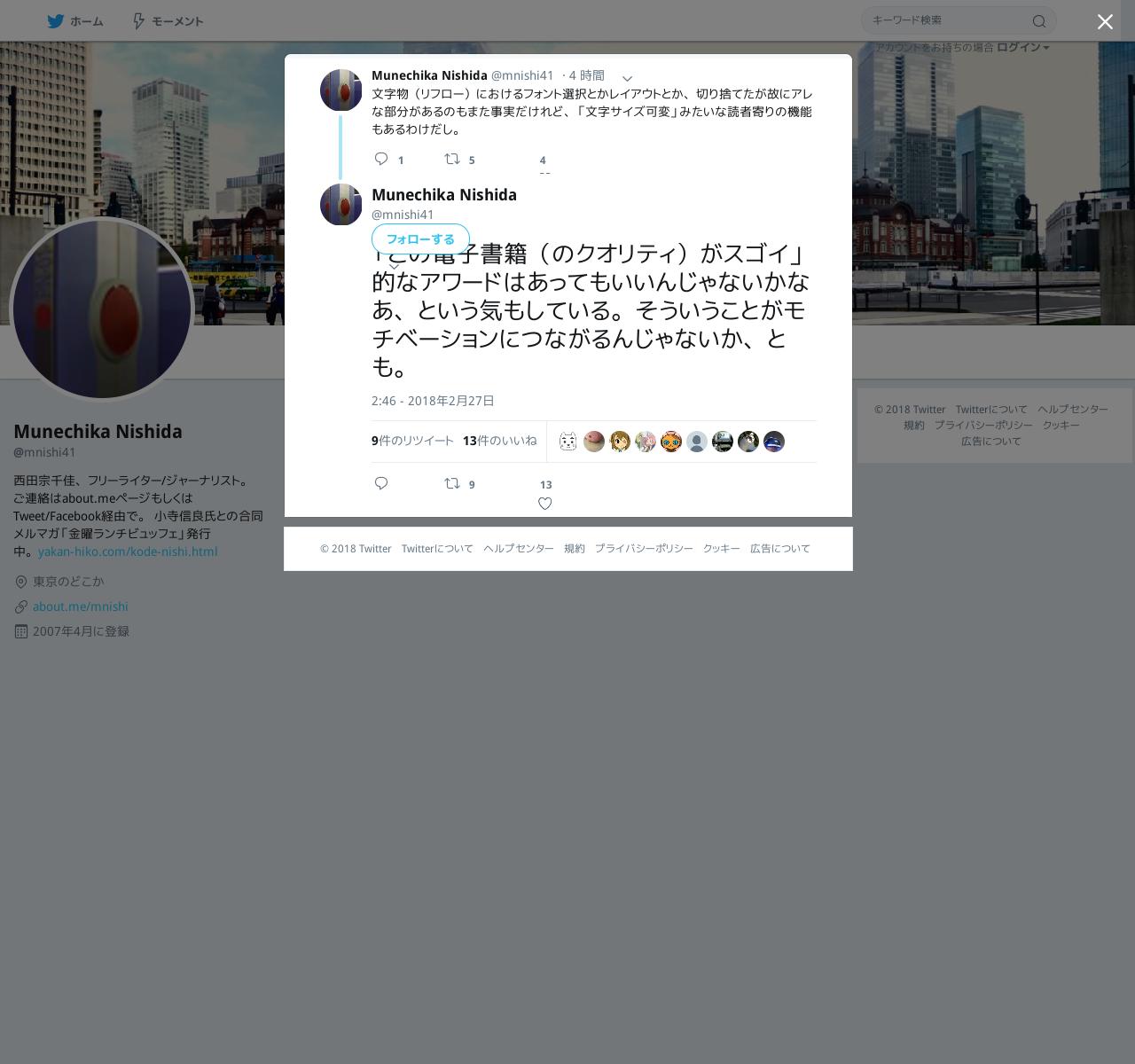Image resolution: width=1135 pixels, height=1064 pixels.
Task: Reply to the first tweet via its speech bubble icon
Action: click(381, 159)
